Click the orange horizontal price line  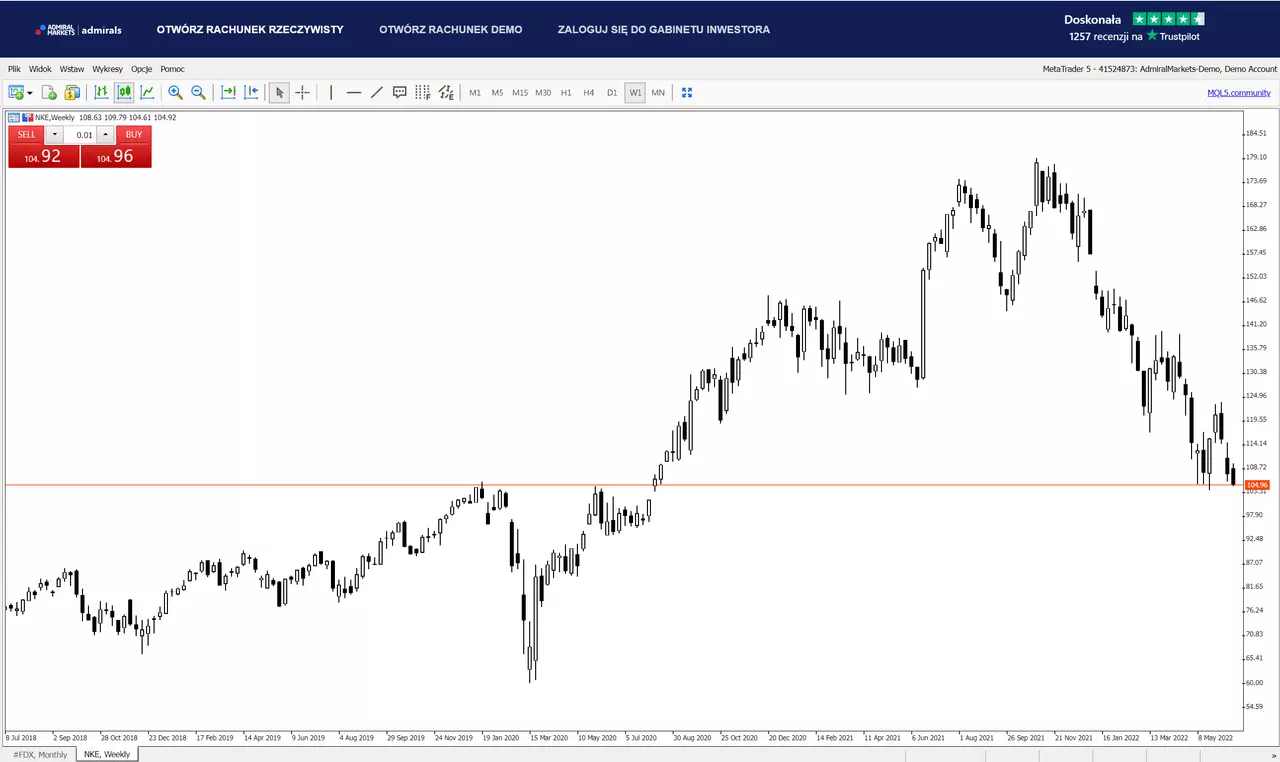coord(622,485)
